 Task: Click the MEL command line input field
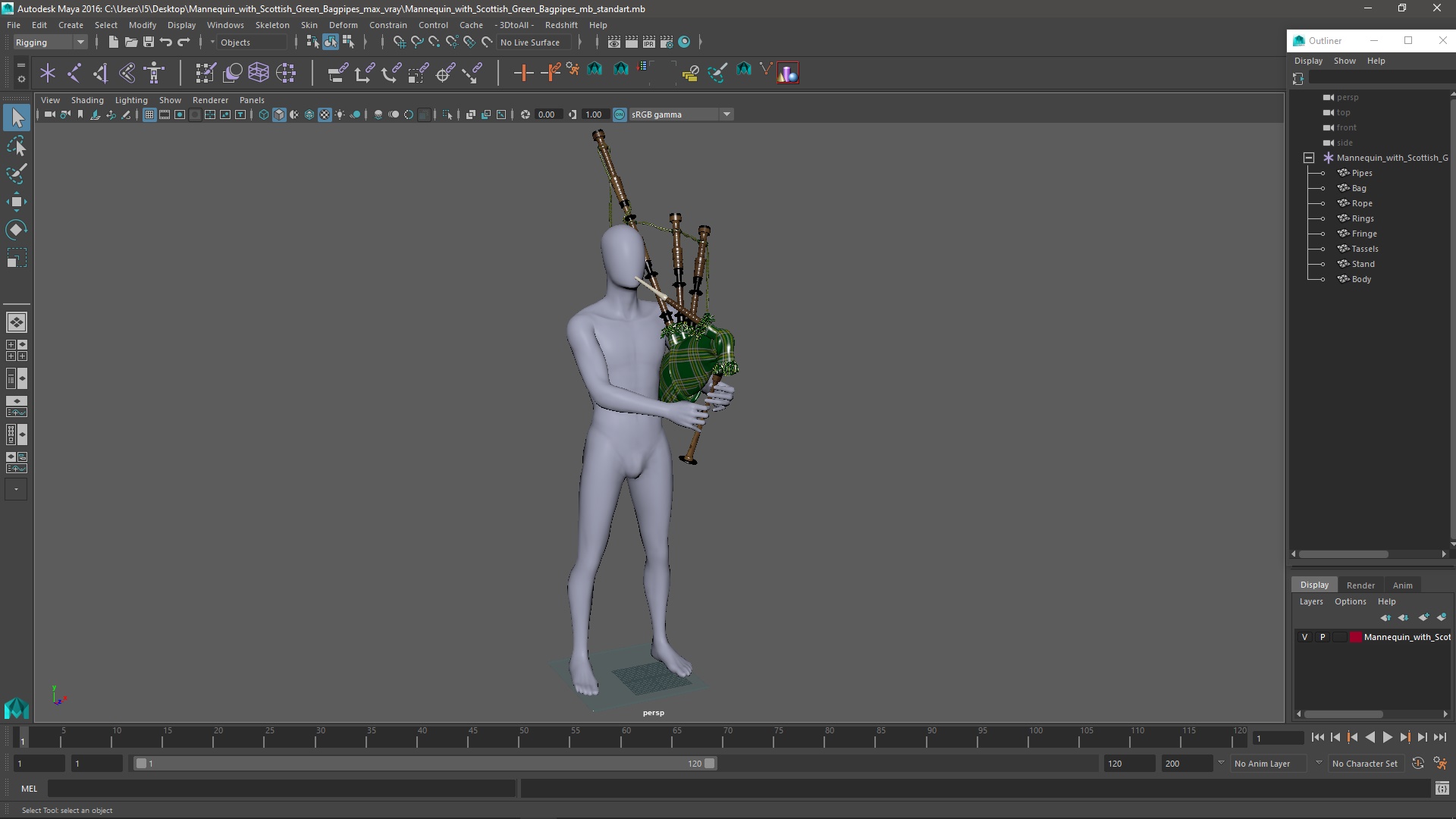(281, 789)
